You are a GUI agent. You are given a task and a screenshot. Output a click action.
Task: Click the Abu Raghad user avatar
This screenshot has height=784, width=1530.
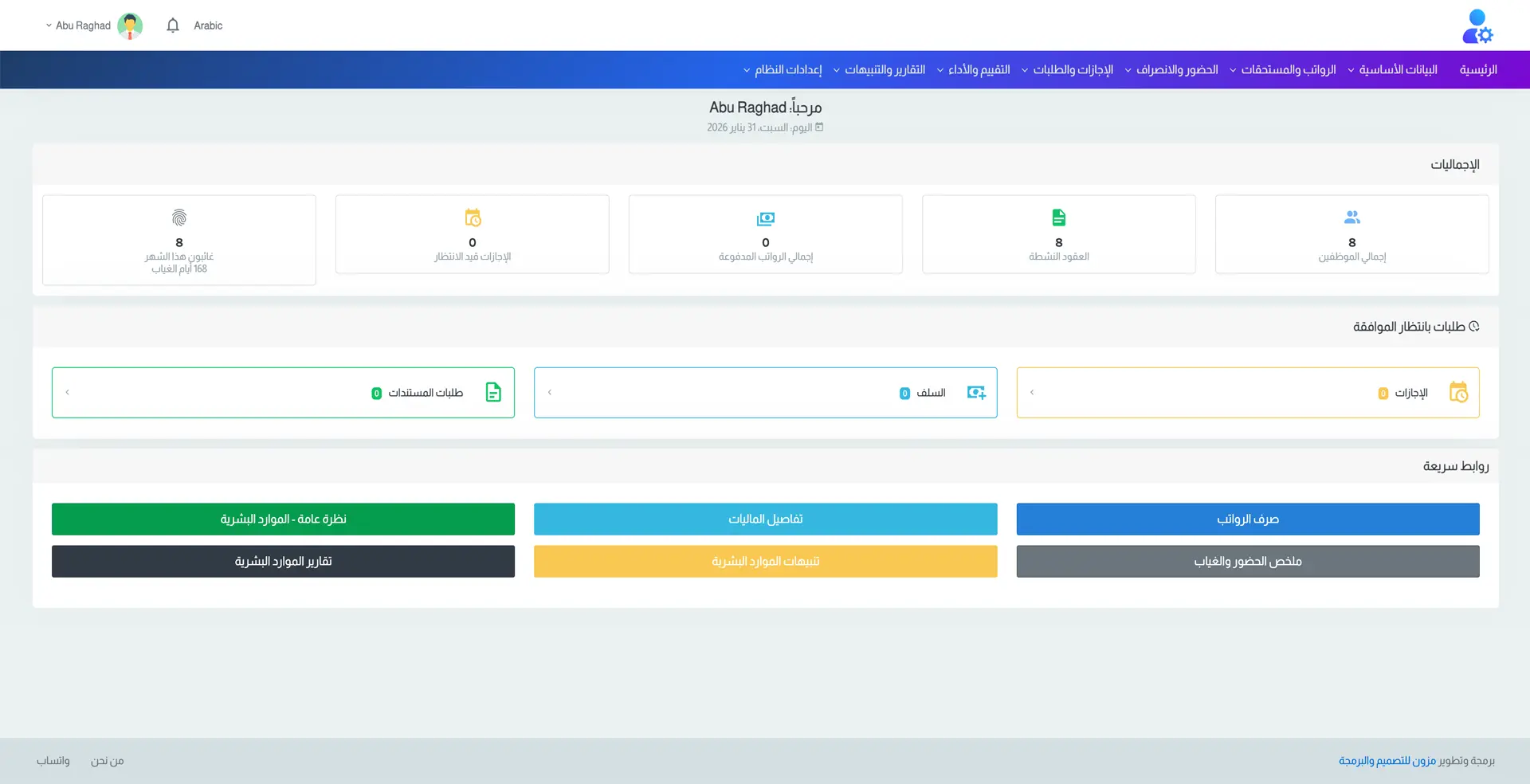[130, 25]
